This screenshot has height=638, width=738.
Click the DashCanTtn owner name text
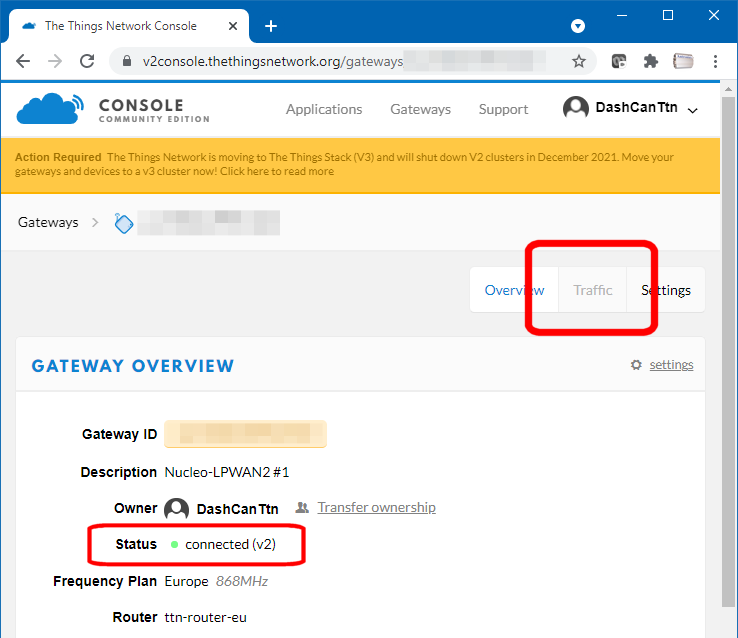tap(237, 509)
